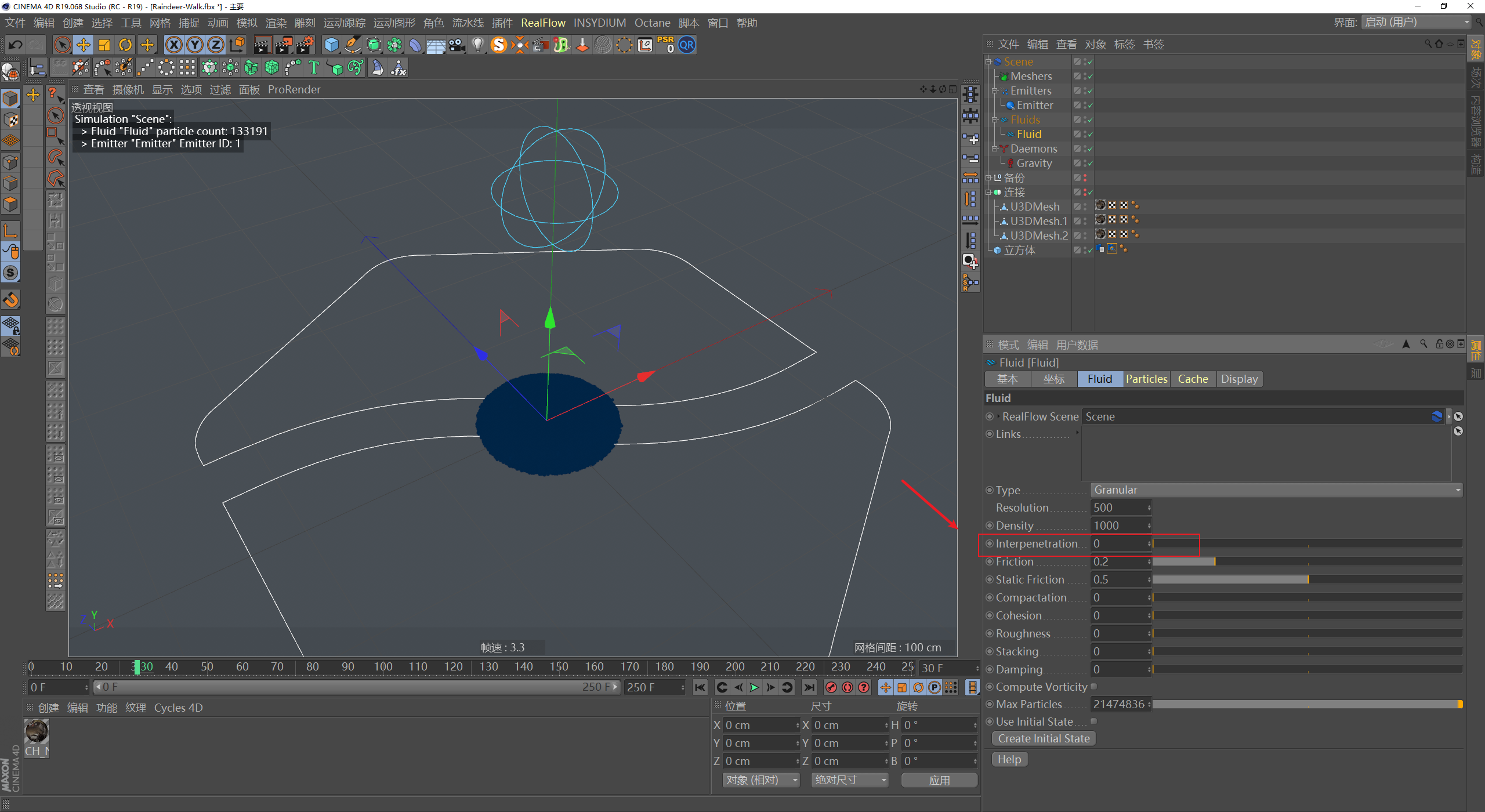Click the Undo arrow icon

pyautogui.click(x=16, y=45)
